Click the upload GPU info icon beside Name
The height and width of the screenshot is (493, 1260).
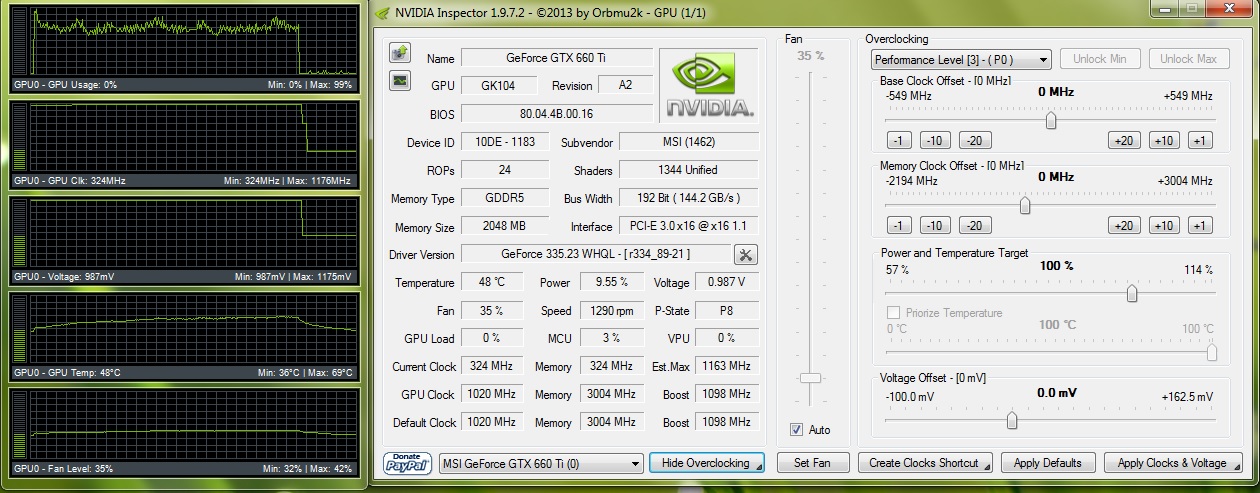400,52
